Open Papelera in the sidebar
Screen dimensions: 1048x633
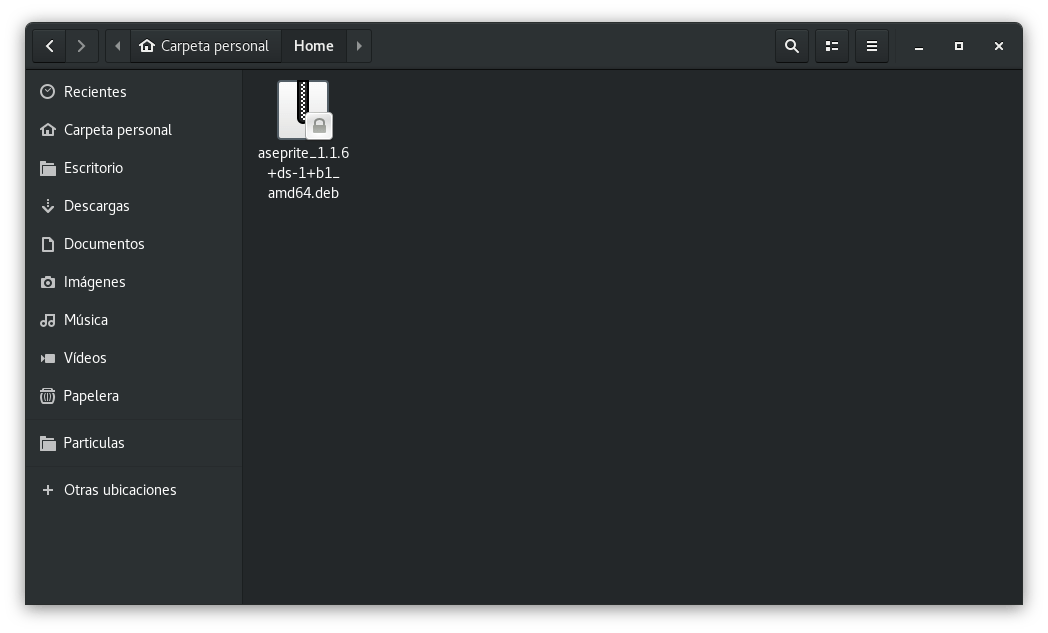coord(134,396)
